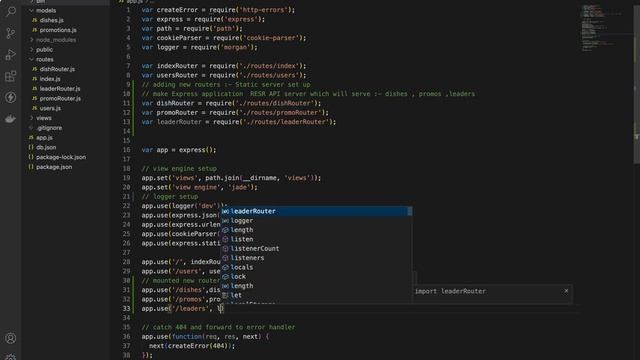Screen dimensions: 640x360
Task: Select let keyword suggestion
Action: coord(316,296)
